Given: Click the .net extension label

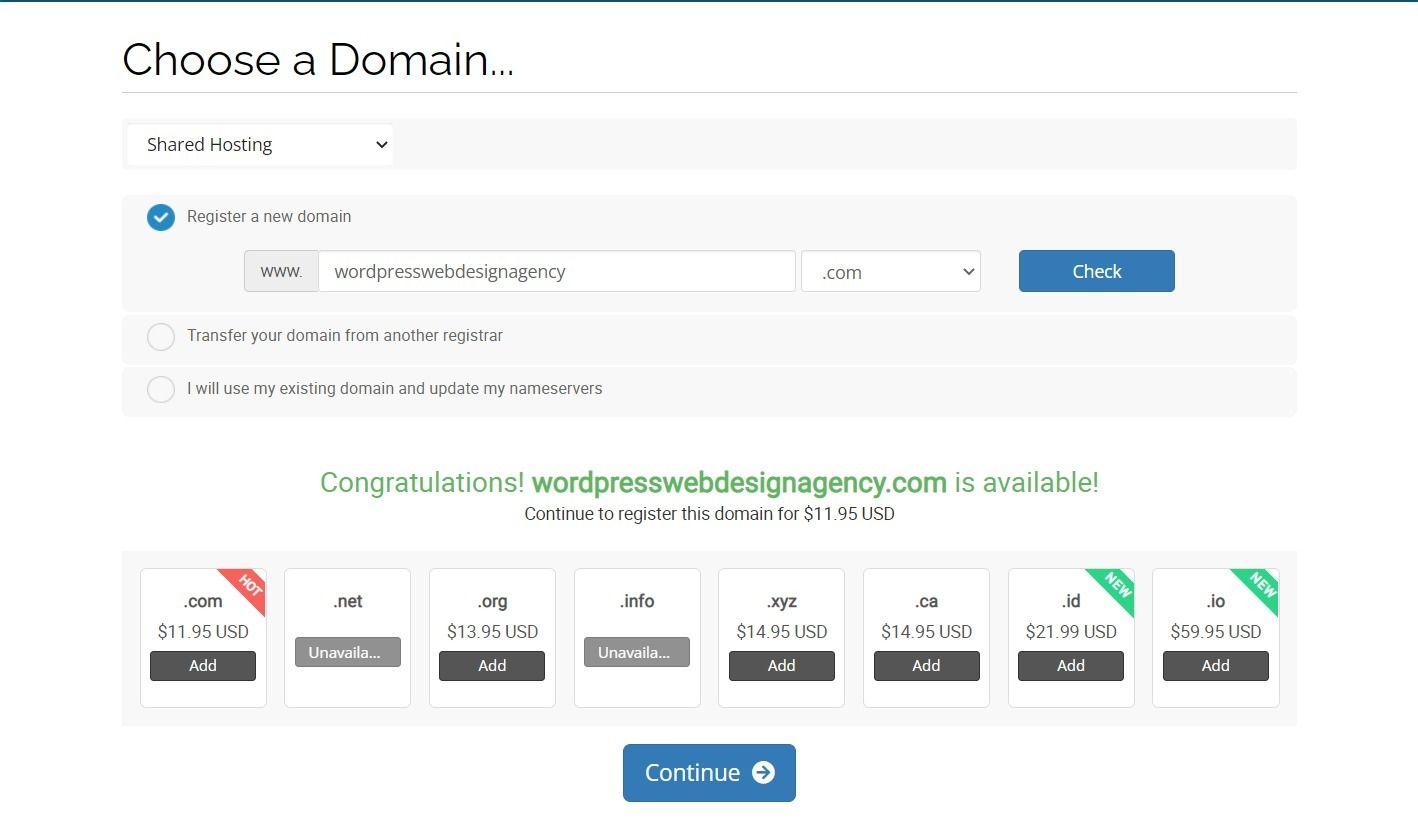Looking at the screenshot, I should (348, 601).
